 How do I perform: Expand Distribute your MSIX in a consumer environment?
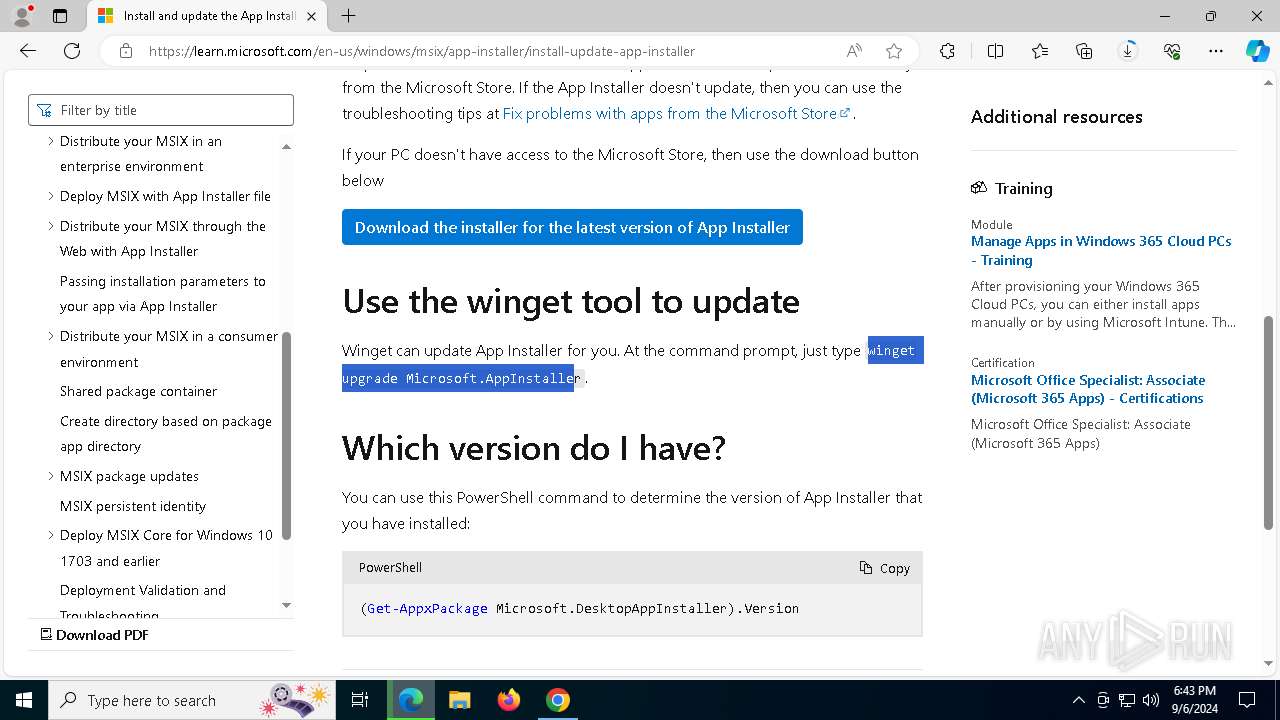pos(51,336)
